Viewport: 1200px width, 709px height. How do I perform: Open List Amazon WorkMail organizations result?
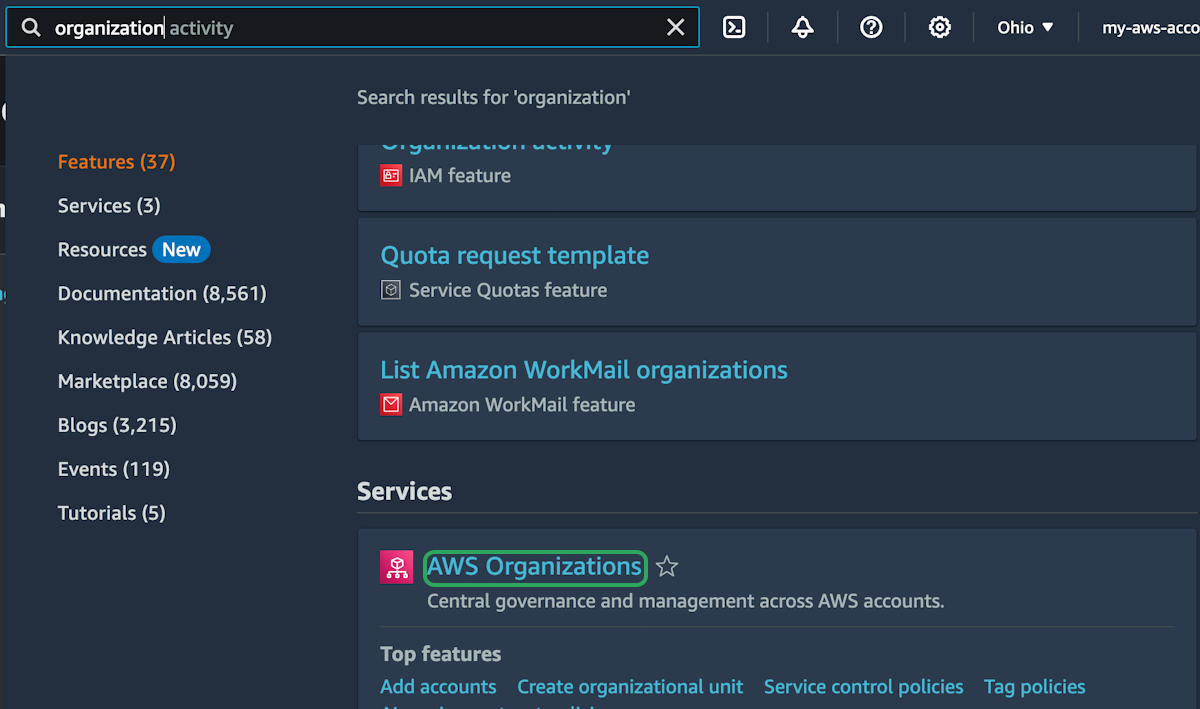(584, 370)
